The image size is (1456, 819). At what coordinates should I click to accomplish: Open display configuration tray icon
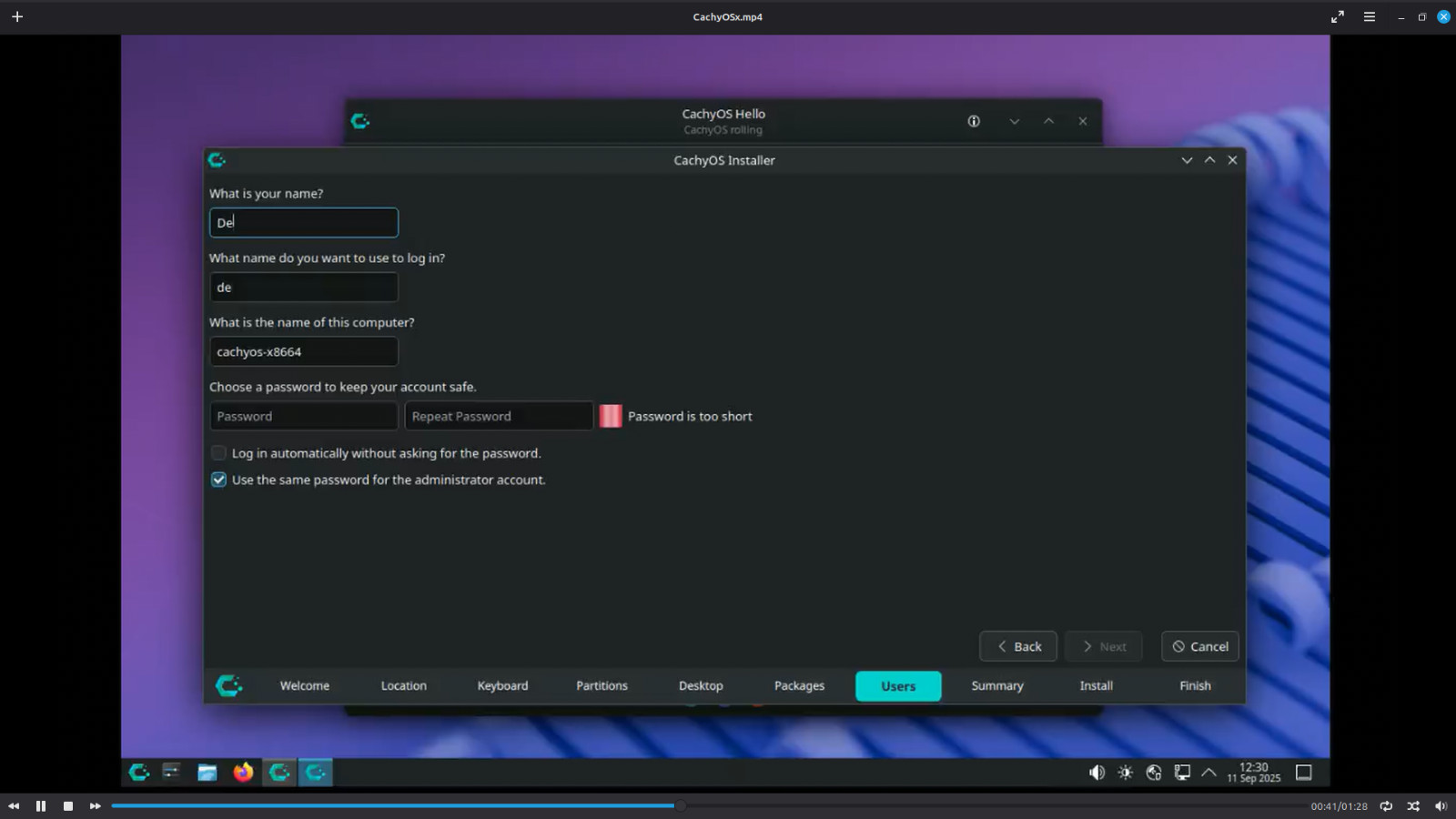pyautogui.click(x=1182, y=773)
